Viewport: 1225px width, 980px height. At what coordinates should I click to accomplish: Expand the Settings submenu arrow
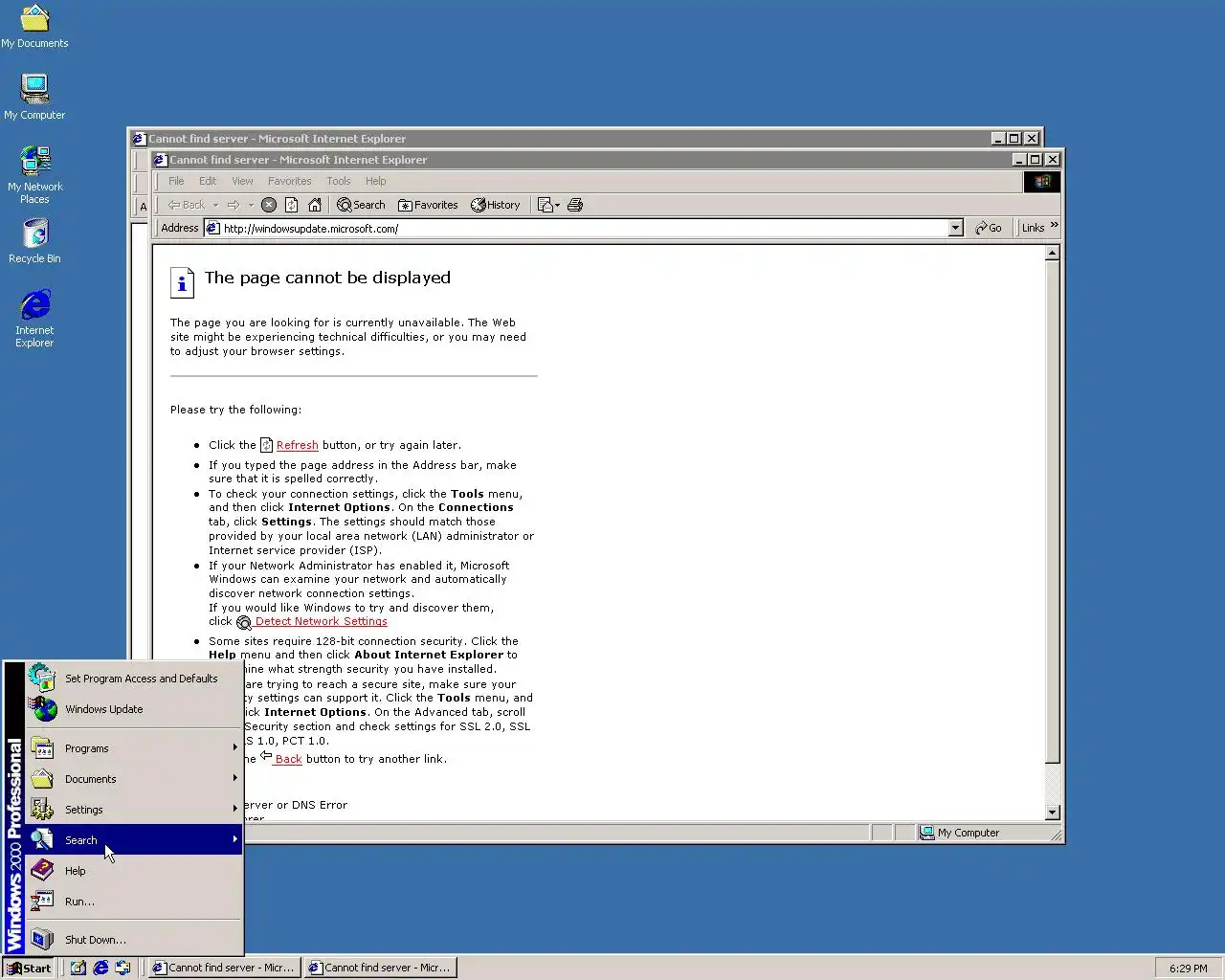[234, 809]
